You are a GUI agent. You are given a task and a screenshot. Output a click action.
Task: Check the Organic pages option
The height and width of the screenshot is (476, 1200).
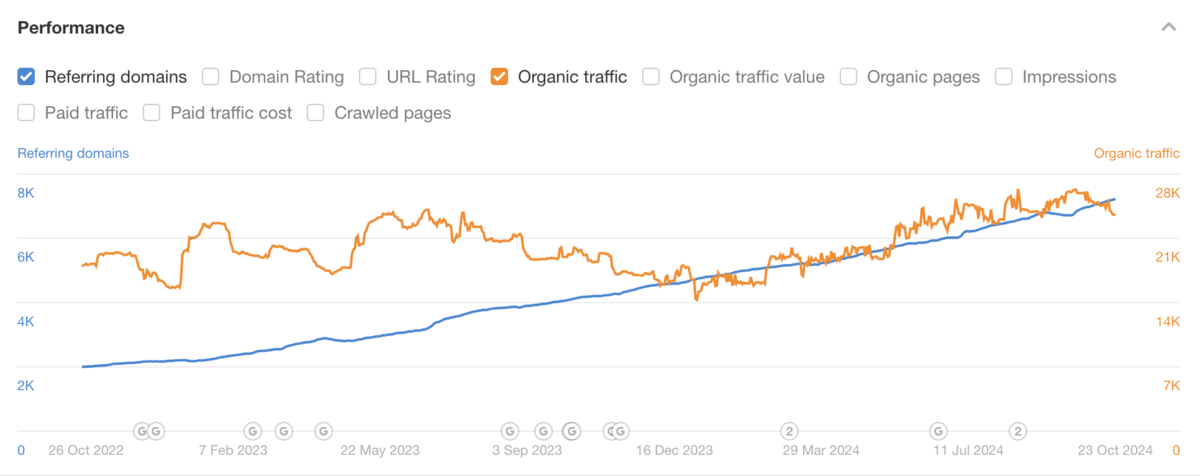[849, 76]
